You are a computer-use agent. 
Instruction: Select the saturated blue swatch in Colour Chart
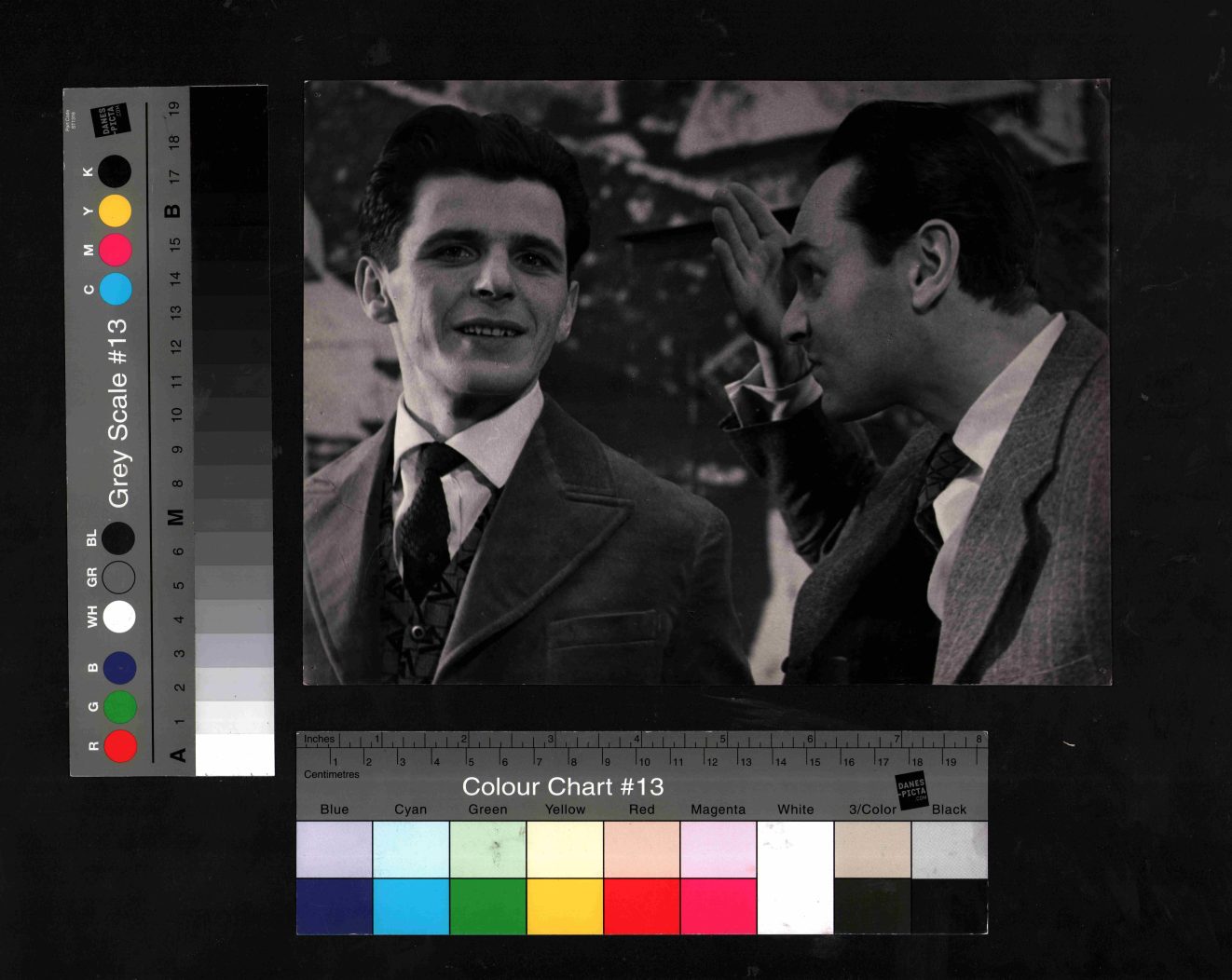(x=334, y=906)
